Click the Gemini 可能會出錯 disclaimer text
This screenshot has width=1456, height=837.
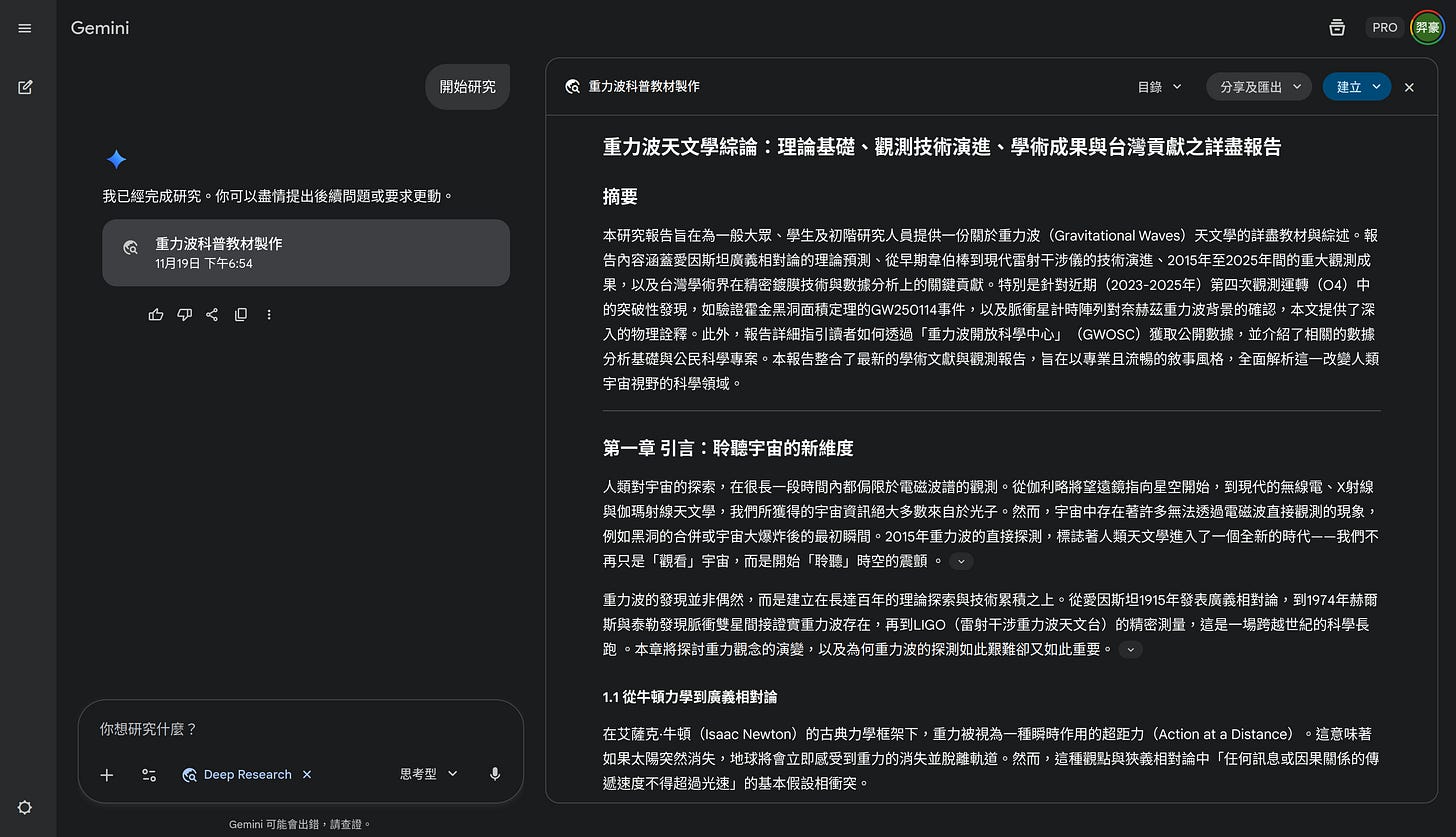300,824
